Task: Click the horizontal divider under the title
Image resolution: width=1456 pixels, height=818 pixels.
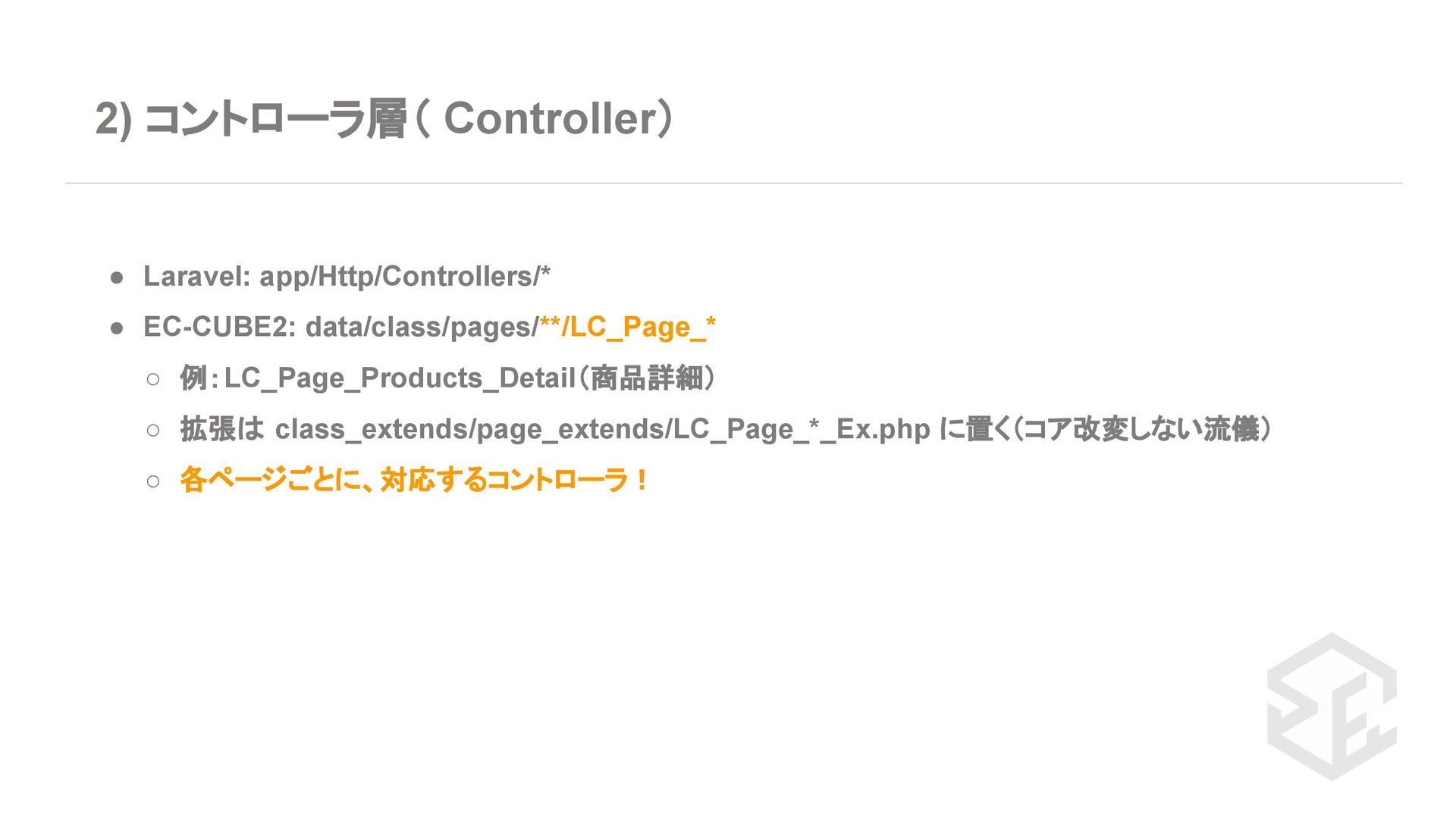Action: pos(734,183)
